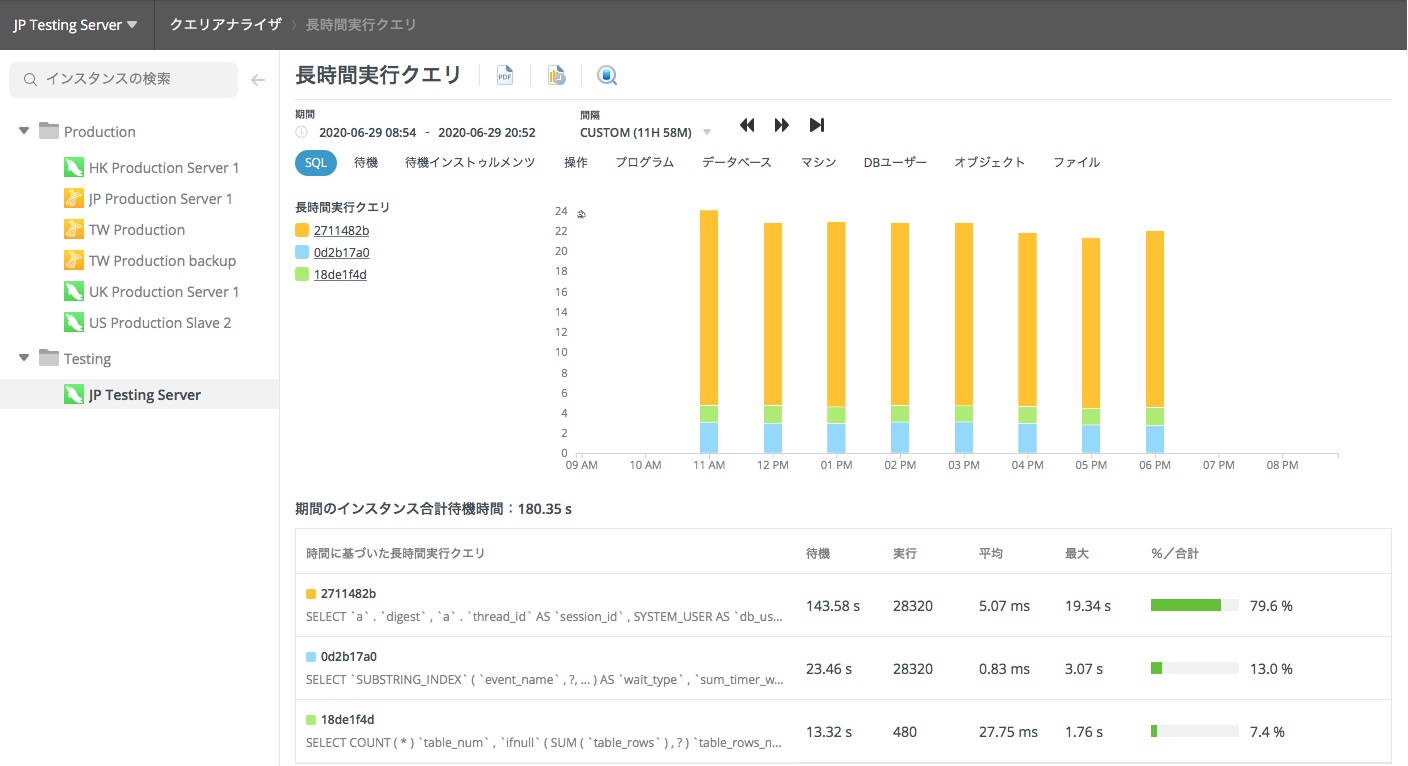Click the Testing folder icon
The height and width of the screenshot is (766, 1408).
tap(48, 358)
